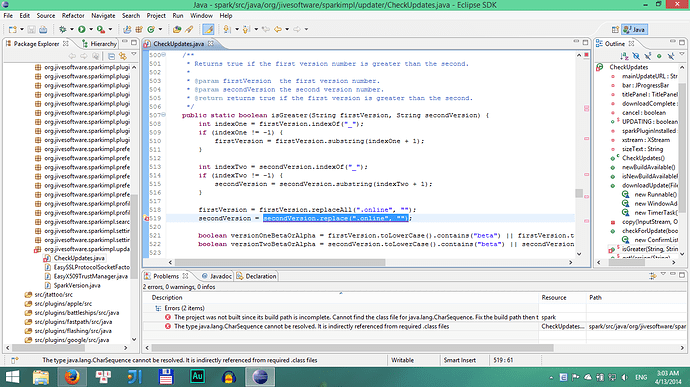Open the Next Annotation dropdown arrow
Image resolution: width=690 pixels, height=387 pixels.
[237, 29]
